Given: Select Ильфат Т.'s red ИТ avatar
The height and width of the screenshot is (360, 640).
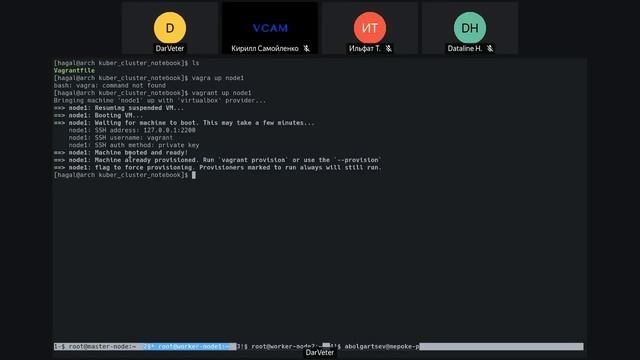Looking at the screenshot, I should [x=370, y=28].
